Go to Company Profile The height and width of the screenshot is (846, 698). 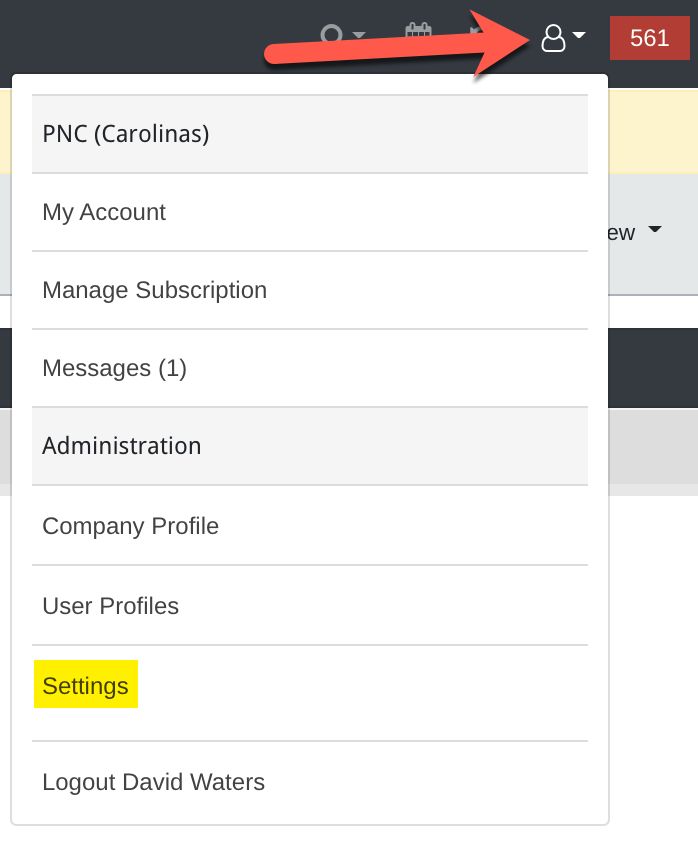(x=130, y=526)
